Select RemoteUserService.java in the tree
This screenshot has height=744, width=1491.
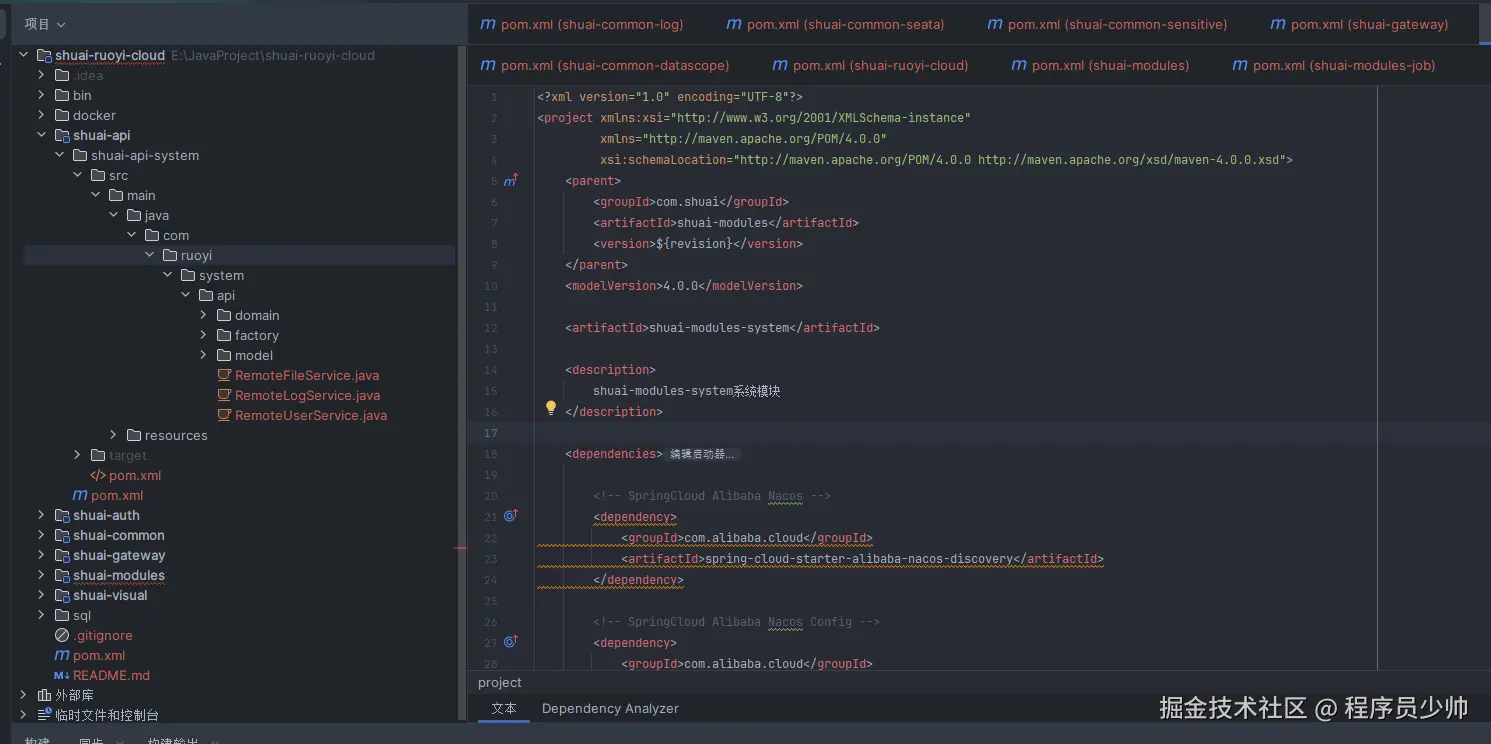[x=310, y=415]
